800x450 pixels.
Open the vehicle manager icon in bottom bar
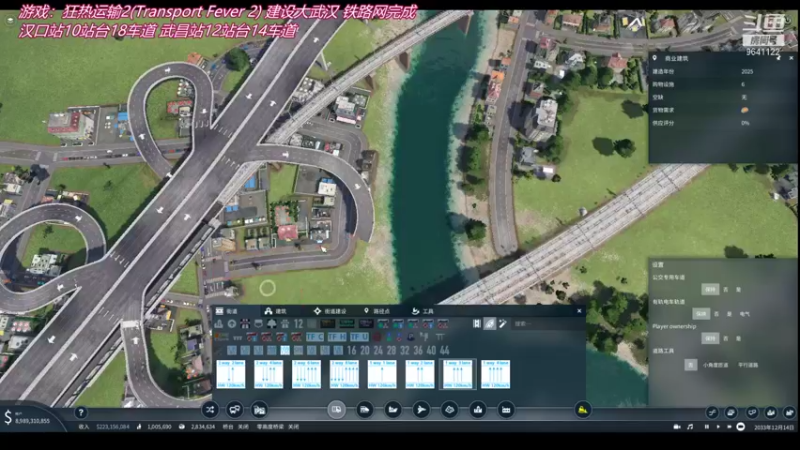[x=235, y=410]
